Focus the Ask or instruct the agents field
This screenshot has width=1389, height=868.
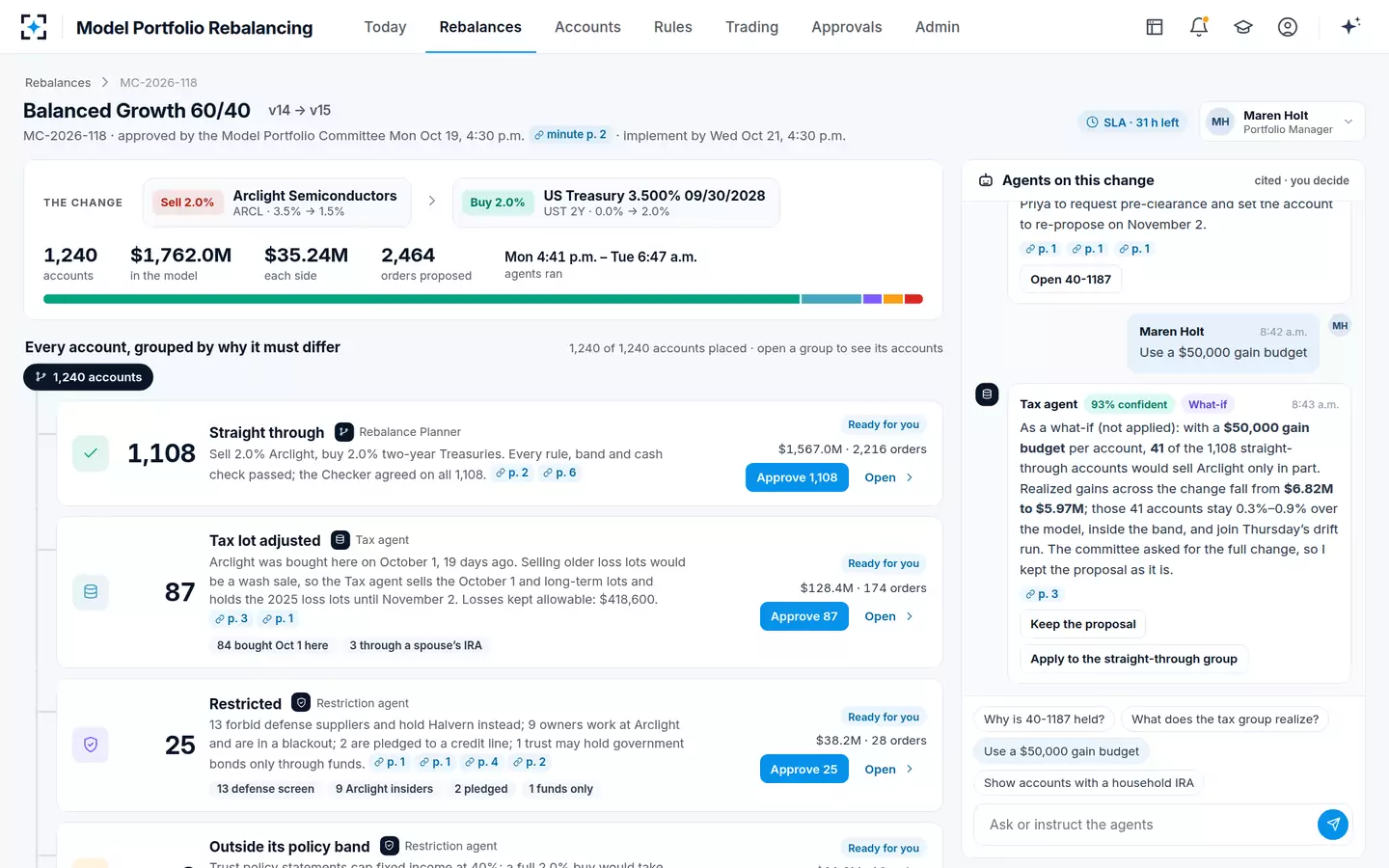pos(1148,825)
